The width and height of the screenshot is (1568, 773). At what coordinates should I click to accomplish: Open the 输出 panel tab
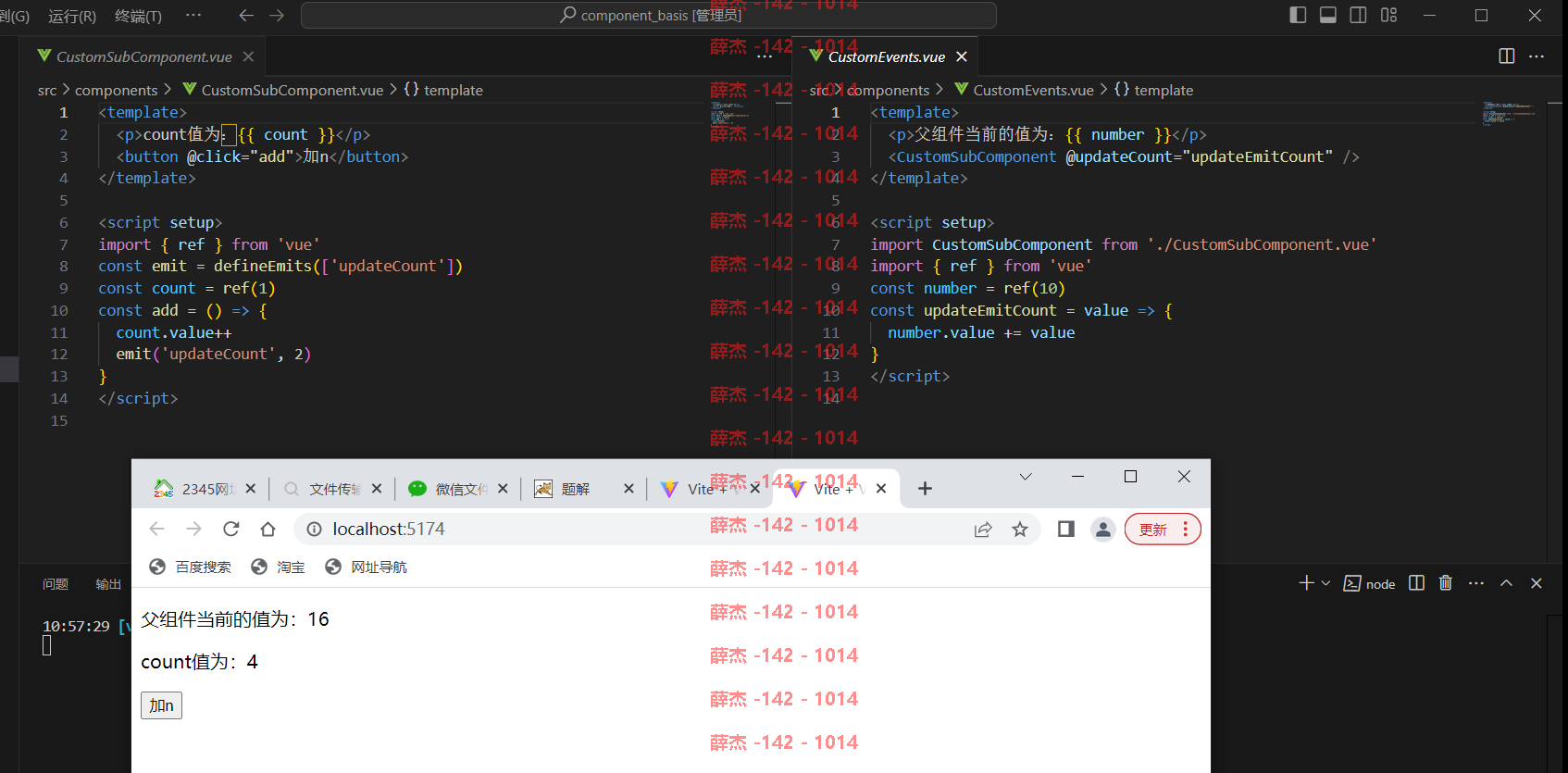[x=108, y=584]
